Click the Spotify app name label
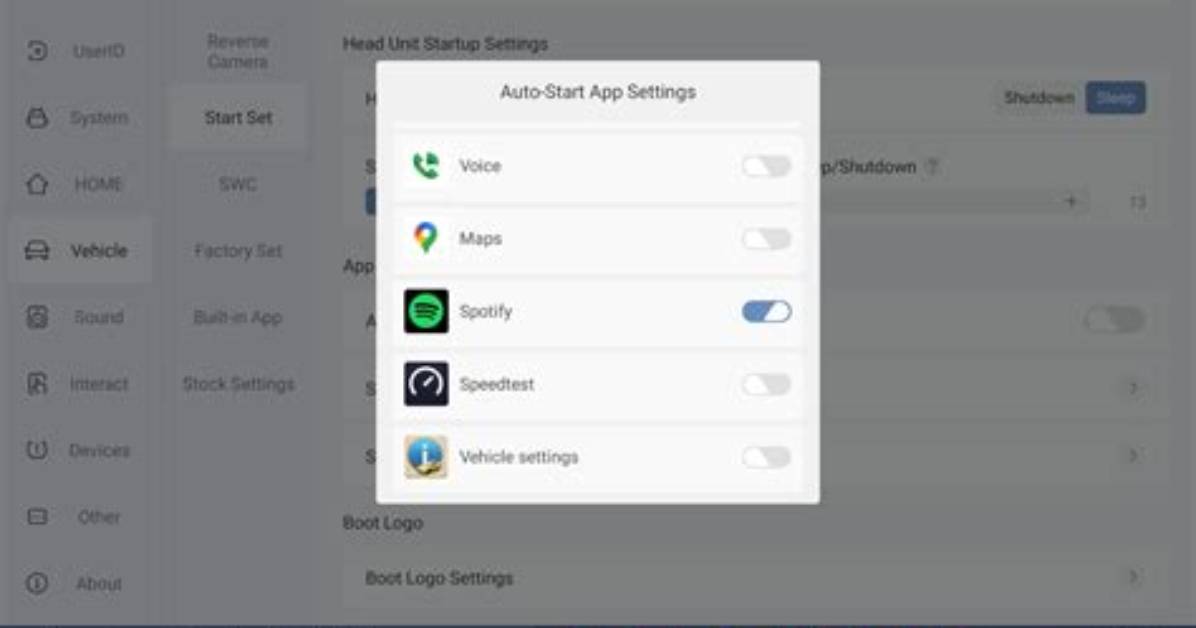Viewport: 1196px width, 628px height. coord(485,311)
